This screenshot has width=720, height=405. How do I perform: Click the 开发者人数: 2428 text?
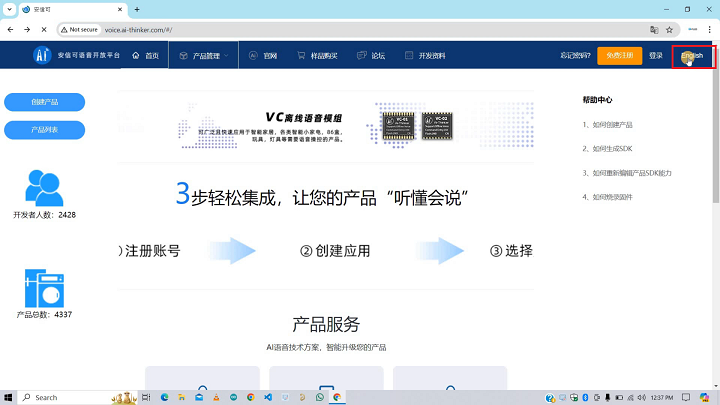pyautogui.click(x=45, y=215)
